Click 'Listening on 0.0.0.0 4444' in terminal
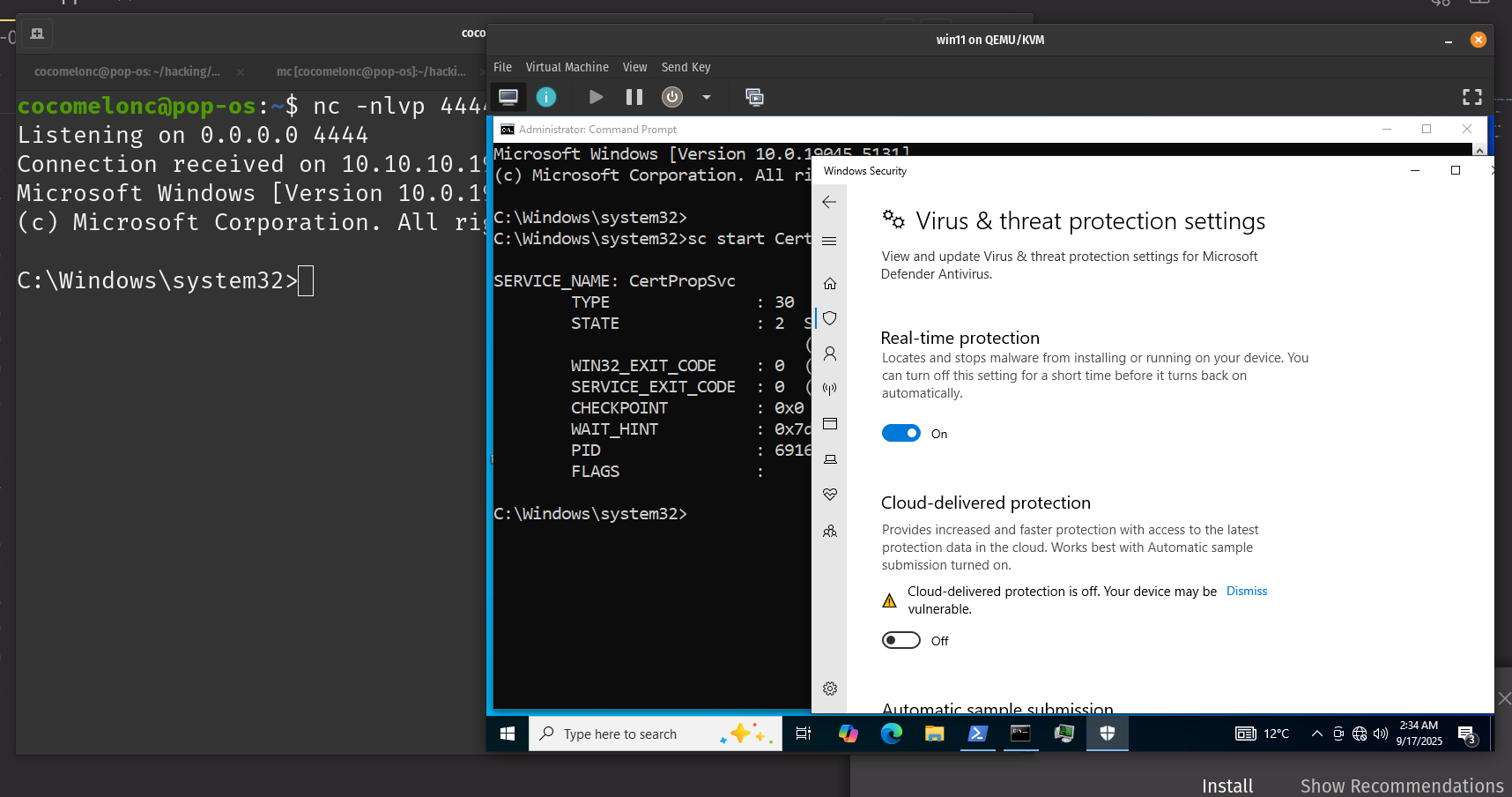The image size is (1512, 797). click(x=193, y=135)
